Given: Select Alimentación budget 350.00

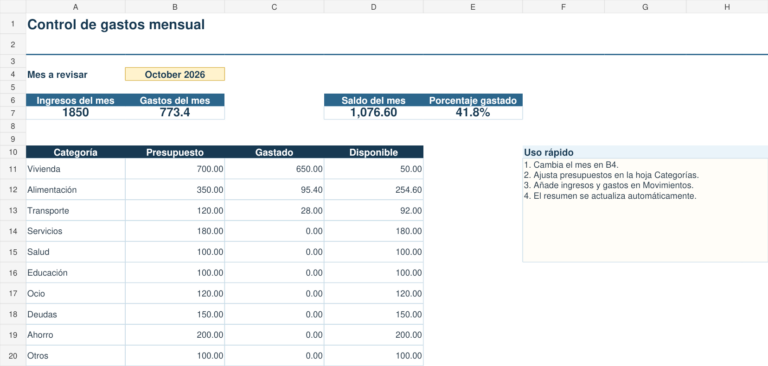Looking at the screenshot, I should (x=175, y=190).
